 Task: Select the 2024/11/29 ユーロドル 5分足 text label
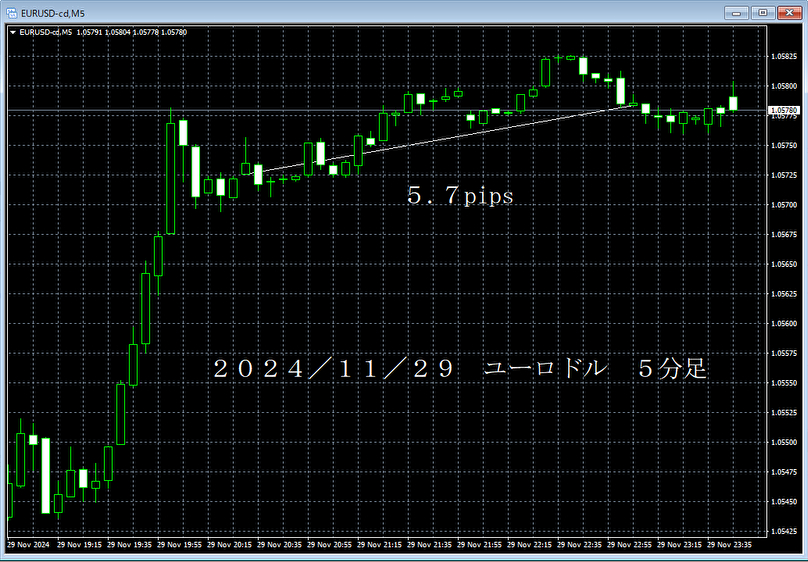coord(460,369)
